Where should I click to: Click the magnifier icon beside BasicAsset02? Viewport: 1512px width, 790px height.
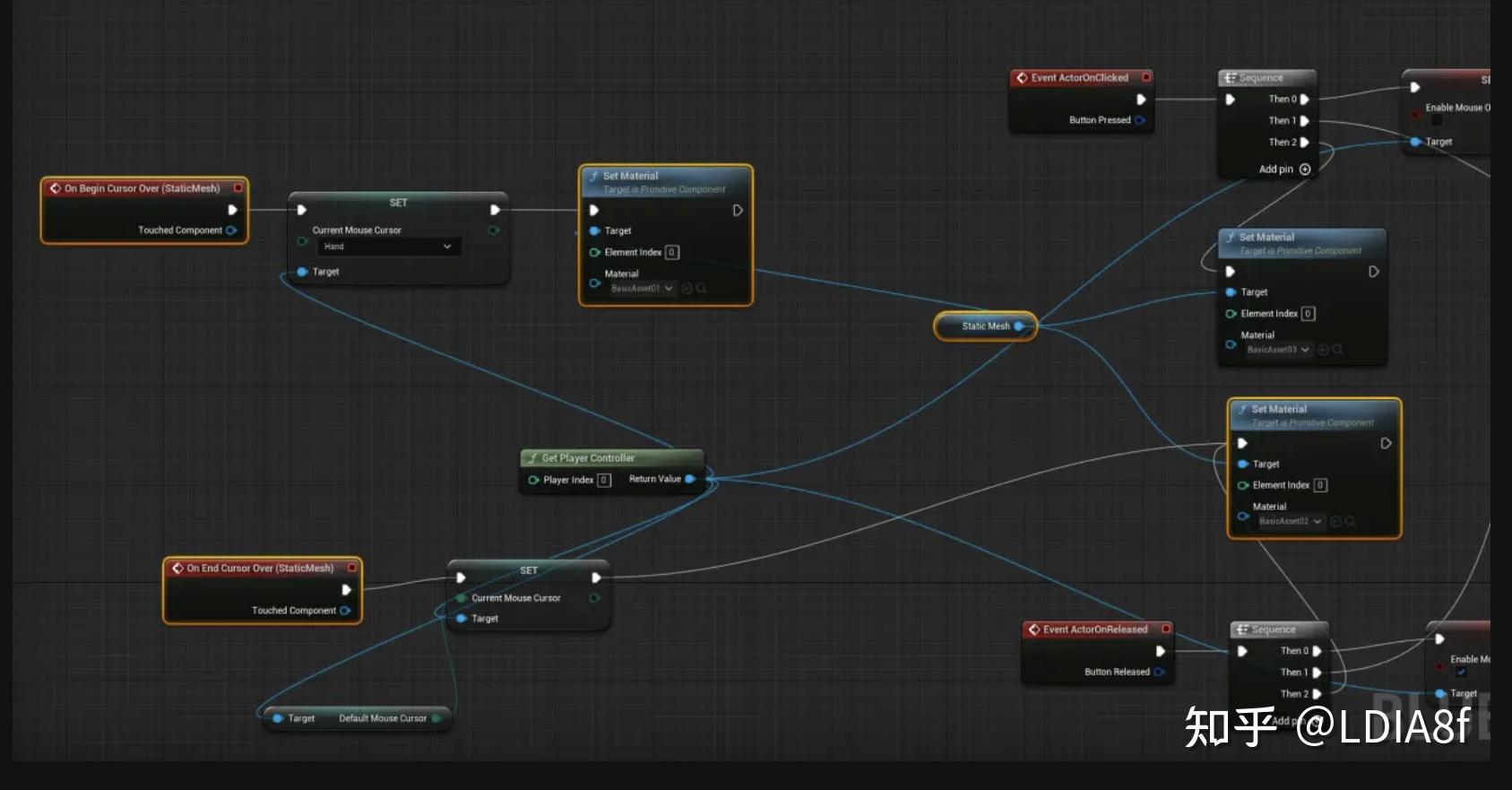pyautogui.click(x=1350, y=521)
